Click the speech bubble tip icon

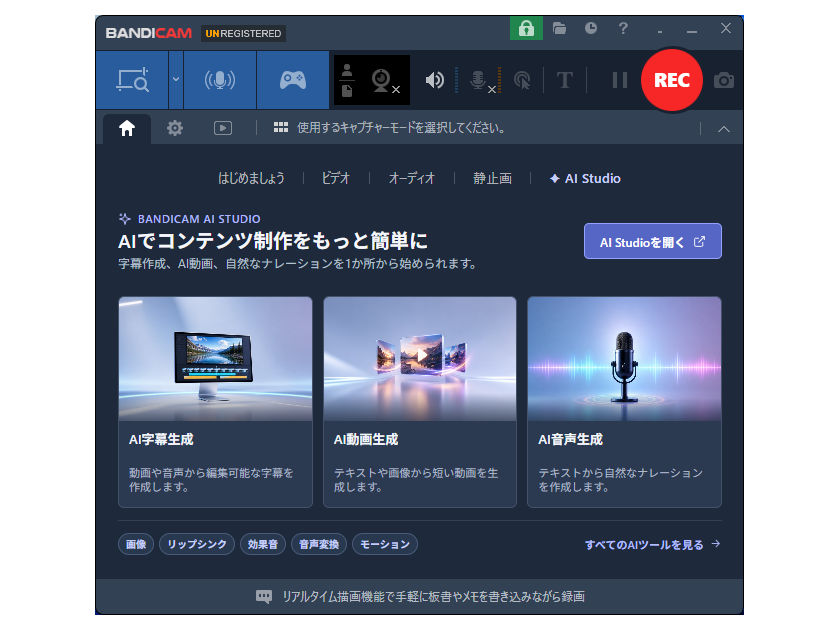264,597
